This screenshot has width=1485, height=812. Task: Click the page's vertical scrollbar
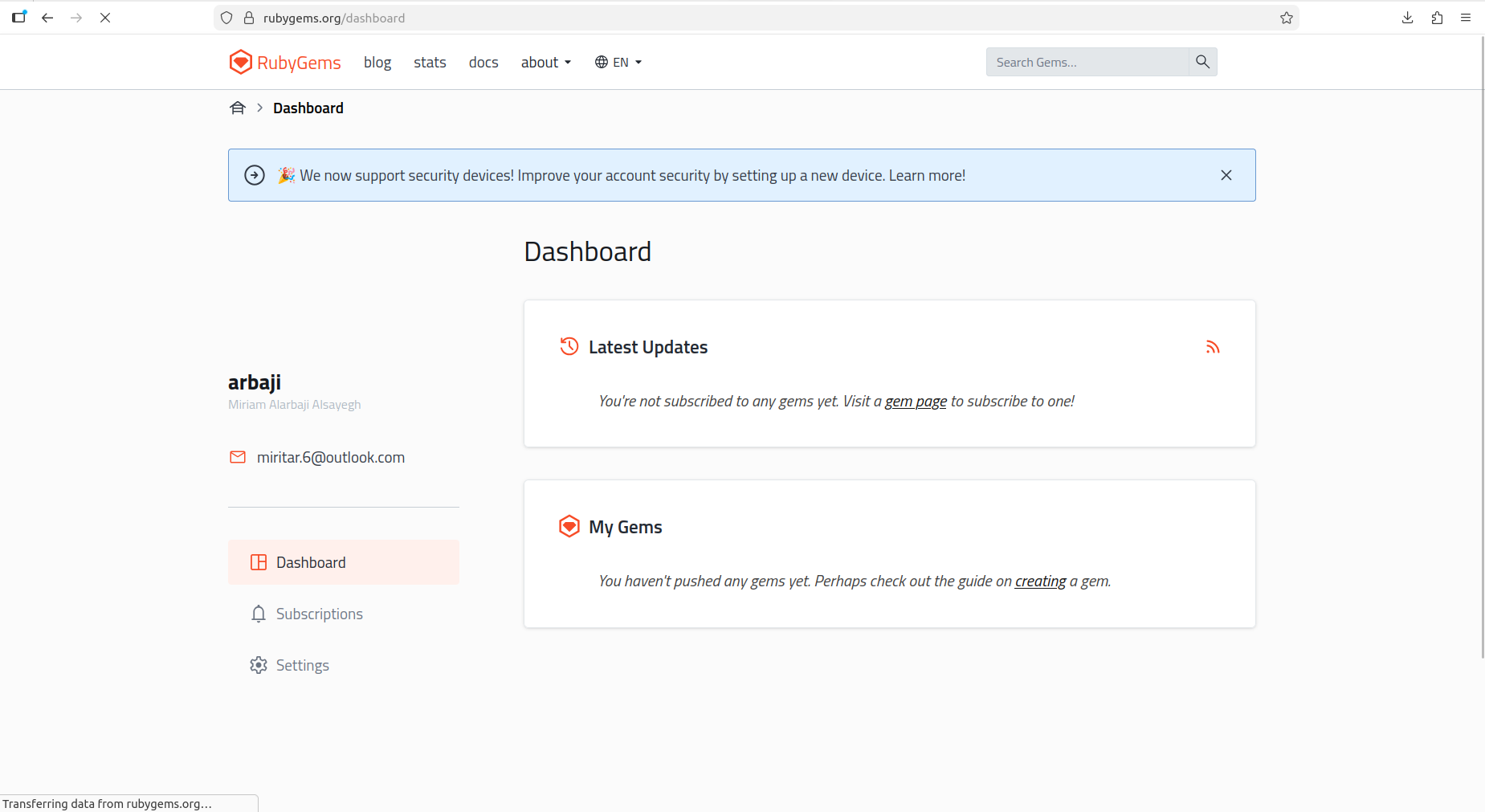1482,345
